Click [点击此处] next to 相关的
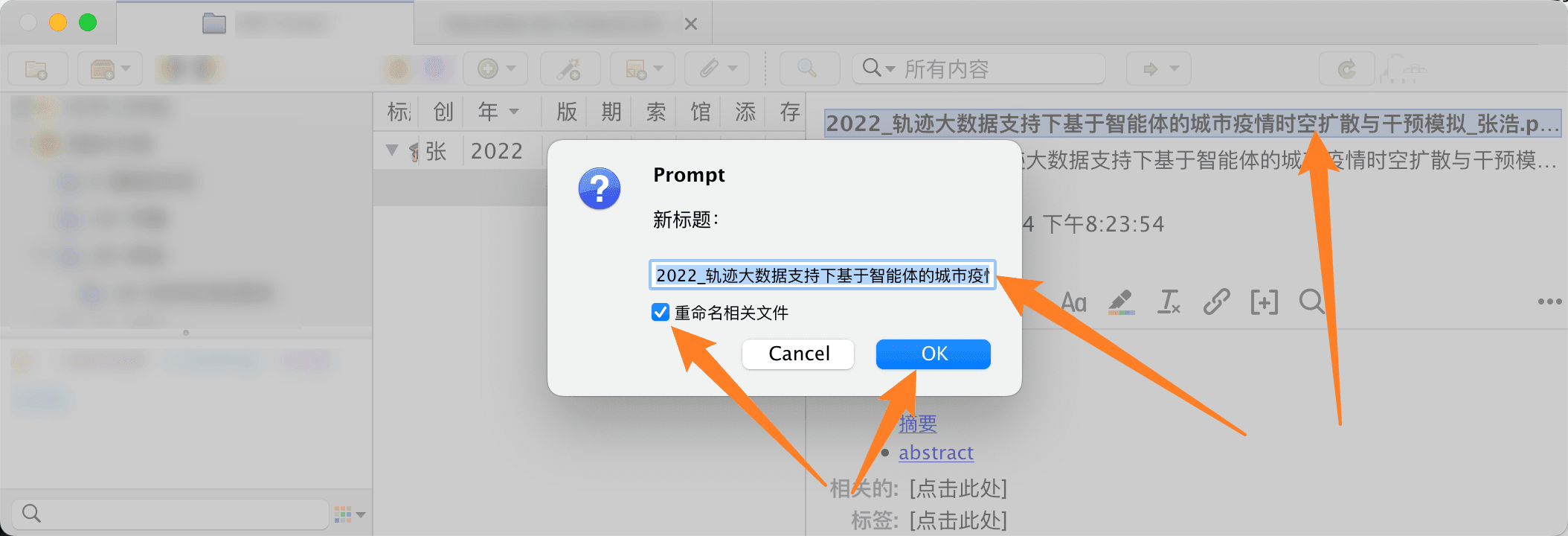1568x536 pixels. [958, 488]
